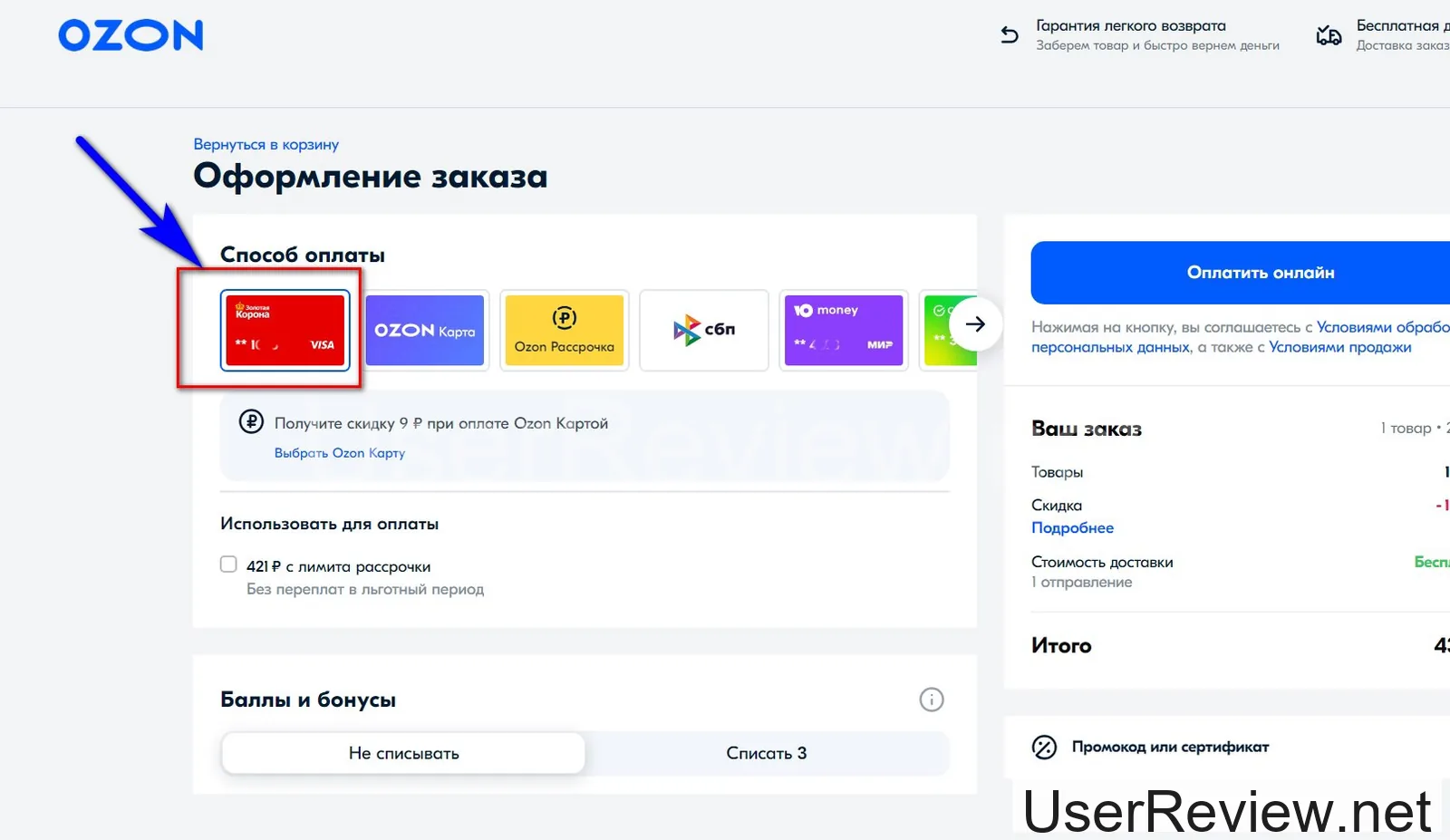The height and width of the screenshot is (840, 1450).
Task: Enable the 421 ₽ installment limit checkbox
Action: pyautogui.click(x=228, y=565)
